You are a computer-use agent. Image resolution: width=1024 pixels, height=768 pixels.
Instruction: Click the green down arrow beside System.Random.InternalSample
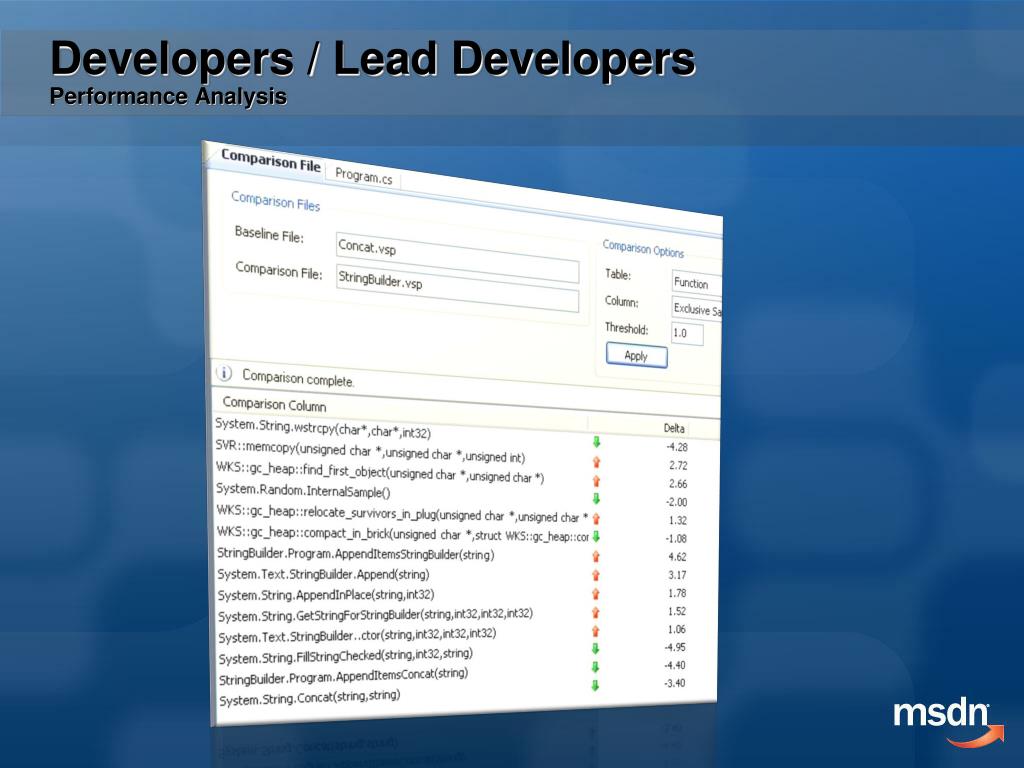(596, 499)
